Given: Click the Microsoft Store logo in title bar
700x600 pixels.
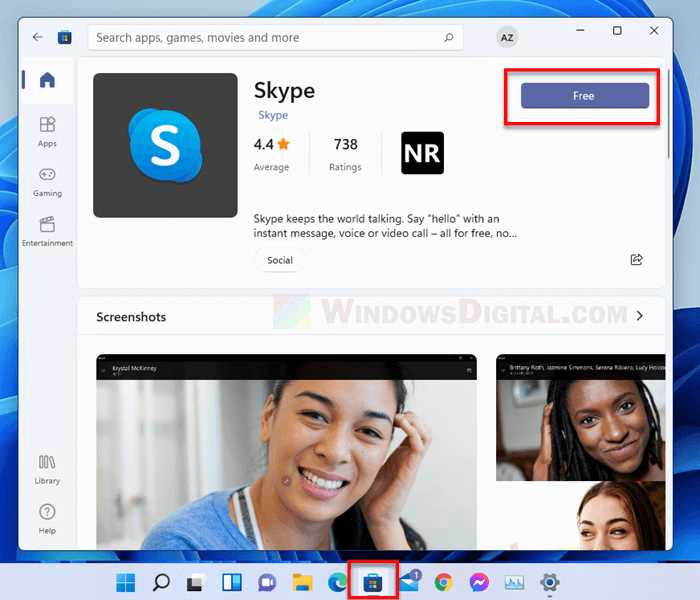Looking at the screenshot, I should click(x=65, y=38).
